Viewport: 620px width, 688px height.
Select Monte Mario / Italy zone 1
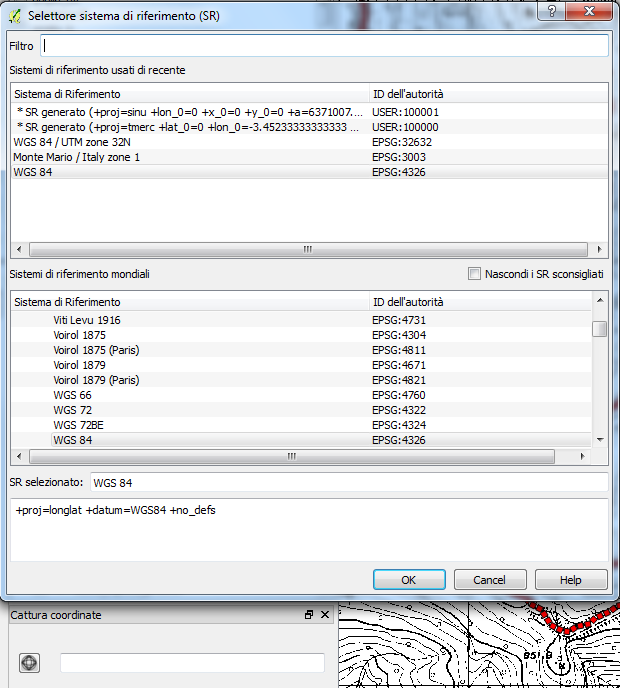click(x=77, y=157)
